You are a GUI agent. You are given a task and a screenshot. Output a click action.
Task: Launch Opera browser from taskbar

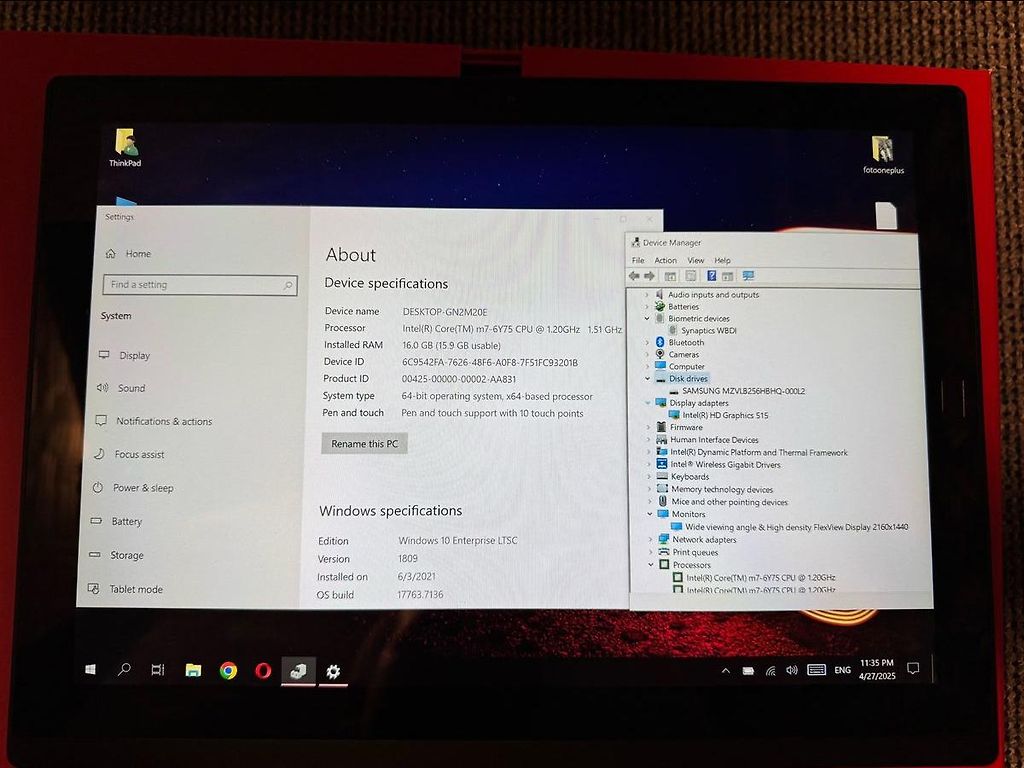[263, 671]
